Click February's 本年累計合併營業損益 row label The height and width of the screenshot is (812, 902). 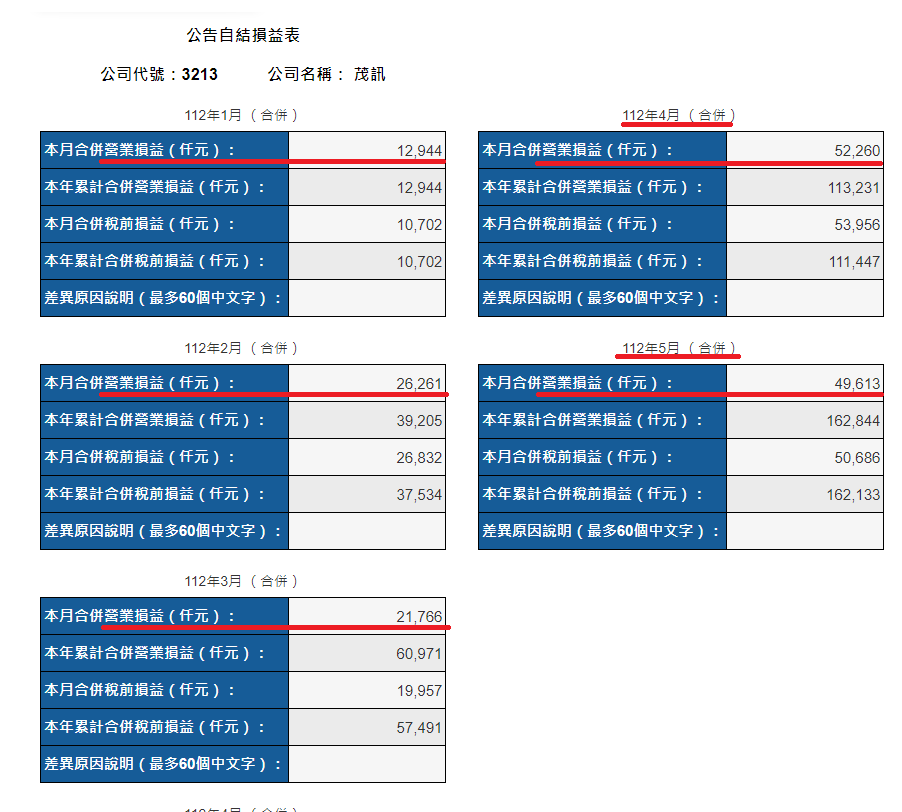coord(155,421)
